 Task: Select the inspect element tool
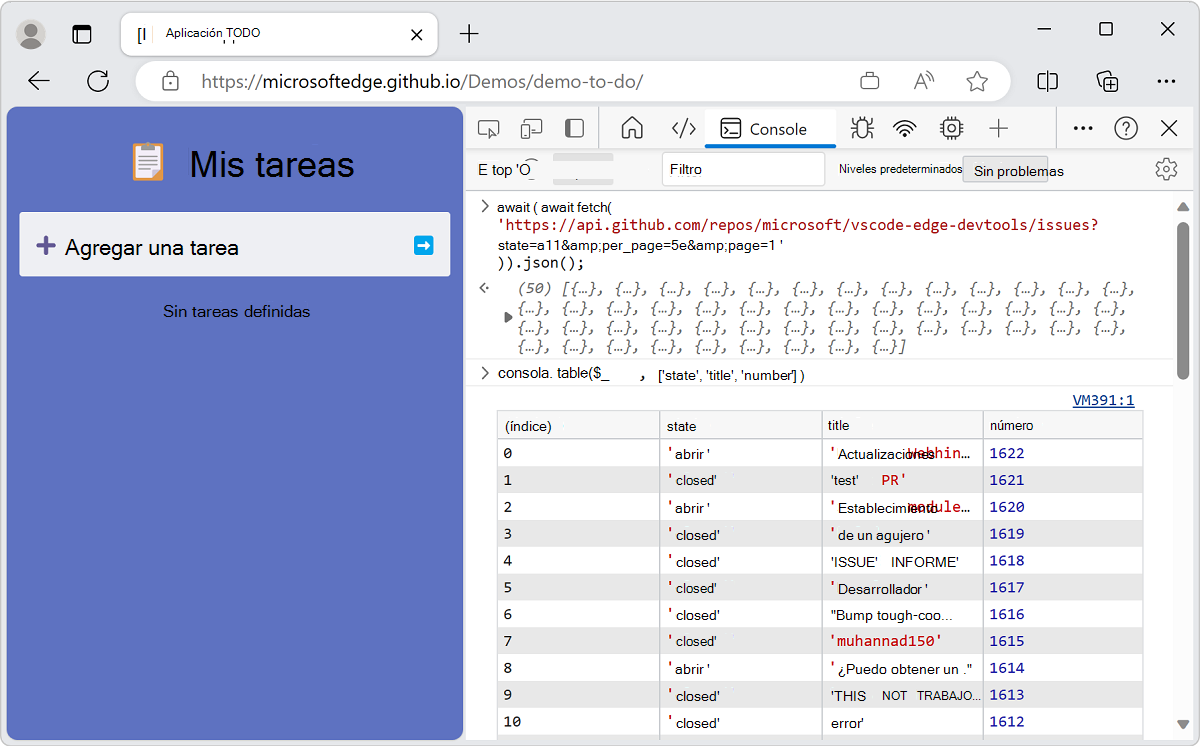pos(490,128)
